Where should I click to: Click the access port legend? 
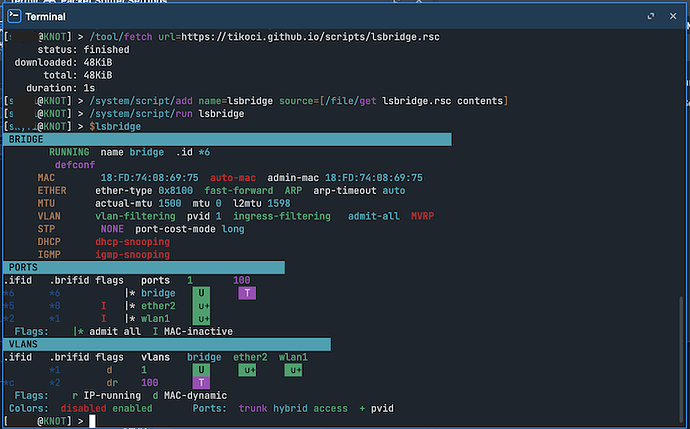point(330,408)
